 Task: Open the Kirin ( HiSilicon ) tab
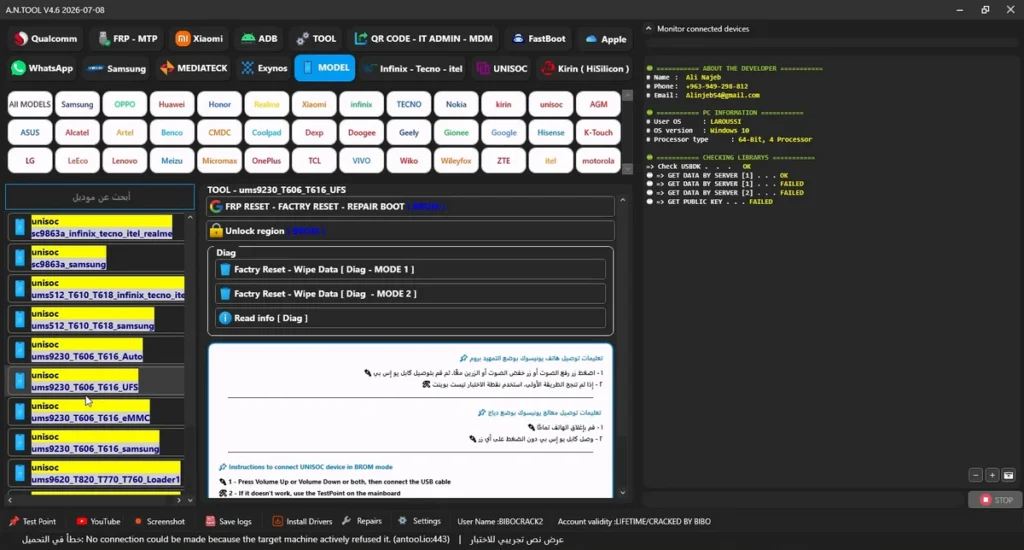pos(585,68)
